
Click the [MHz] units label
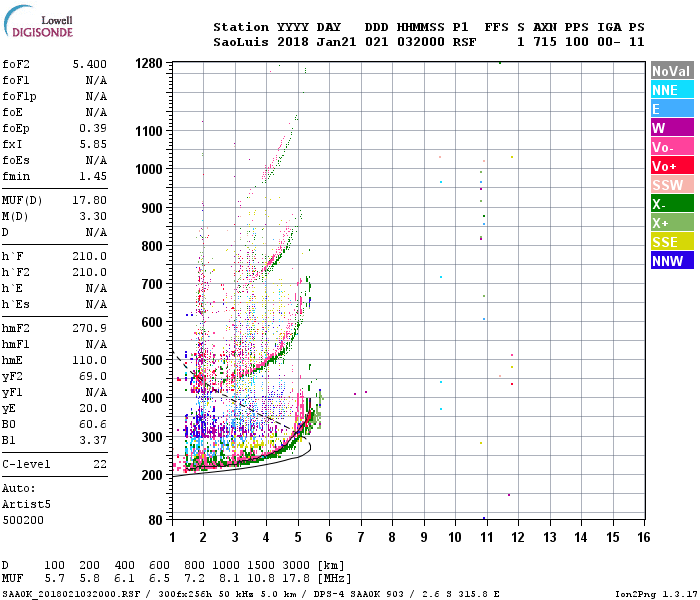(x=334, y=579)
